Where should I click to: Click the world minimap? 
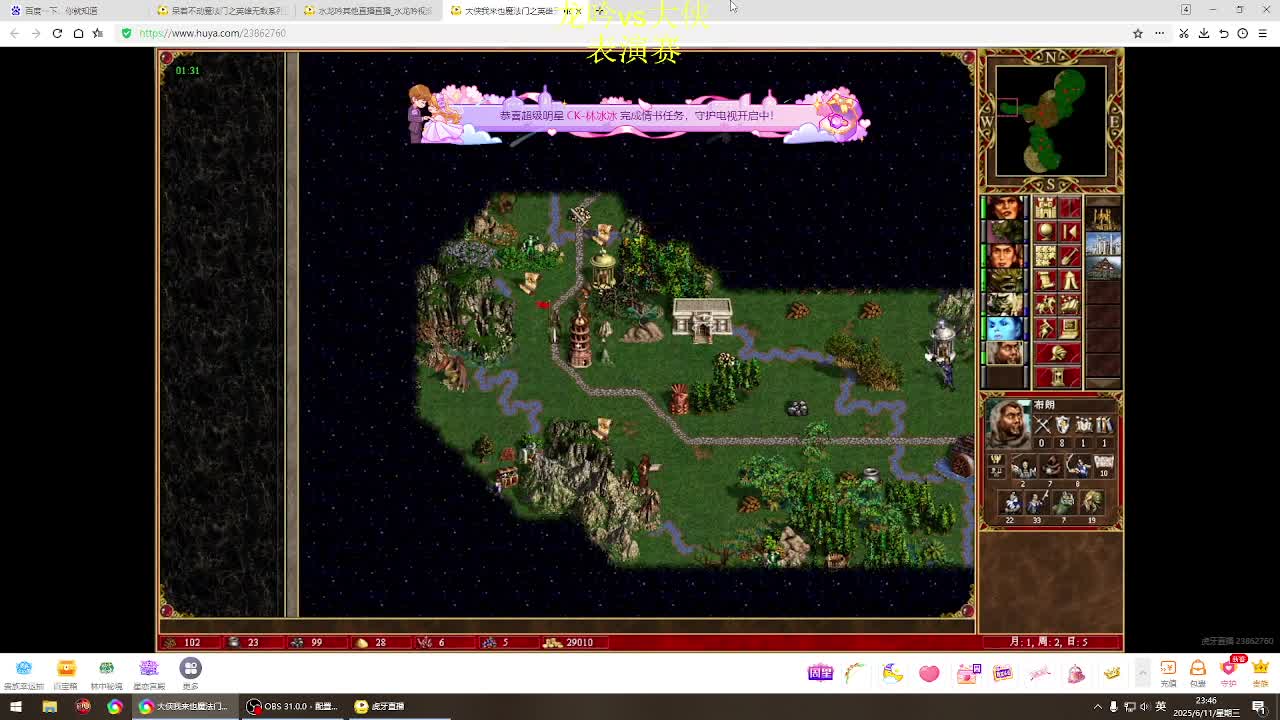(1050, 120)
